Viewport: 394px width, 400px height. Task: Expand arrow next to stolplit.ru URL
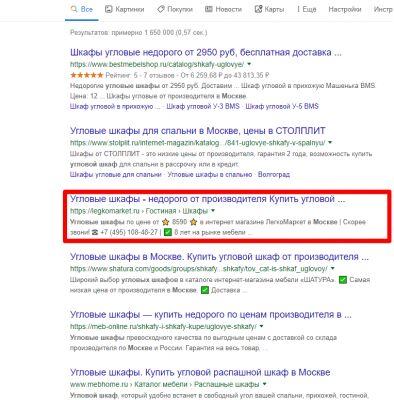(x=330, y=142)
